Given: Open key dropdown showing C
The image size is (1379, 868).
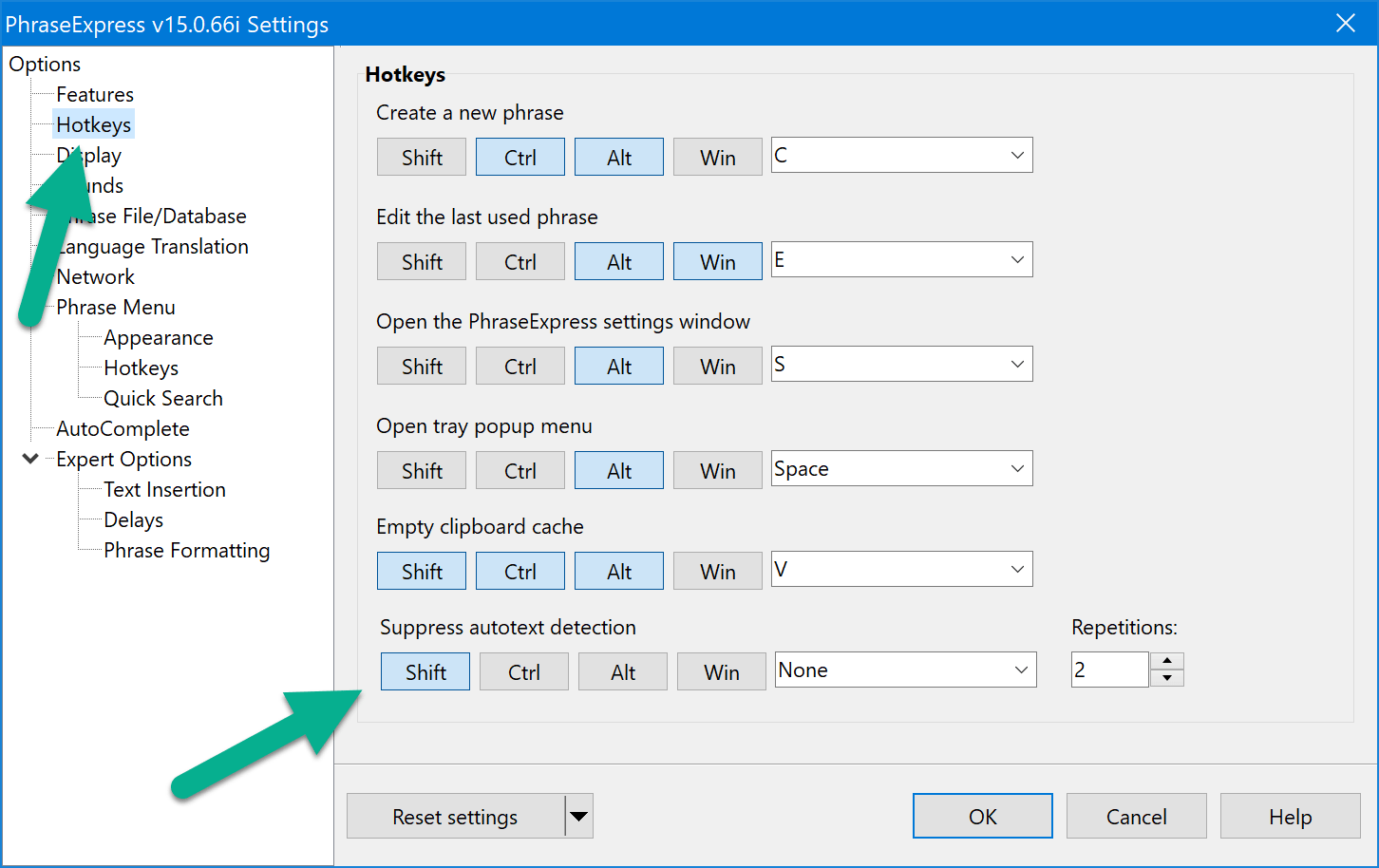Looking at the screenshot, I should point(901,156).
